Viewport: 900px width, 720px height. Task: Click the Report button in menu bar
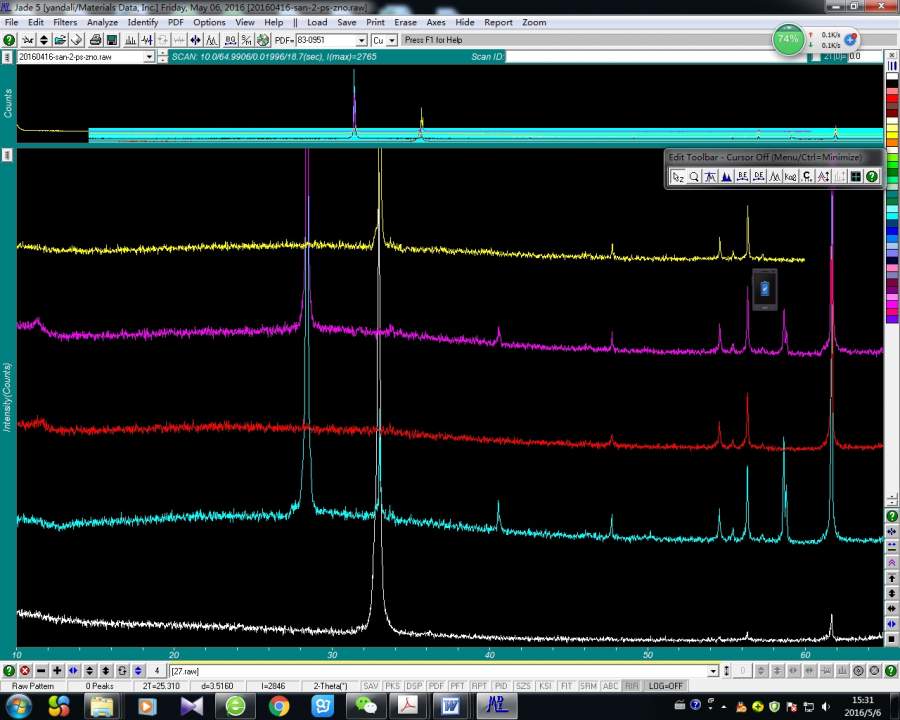[x=498, y=22]
